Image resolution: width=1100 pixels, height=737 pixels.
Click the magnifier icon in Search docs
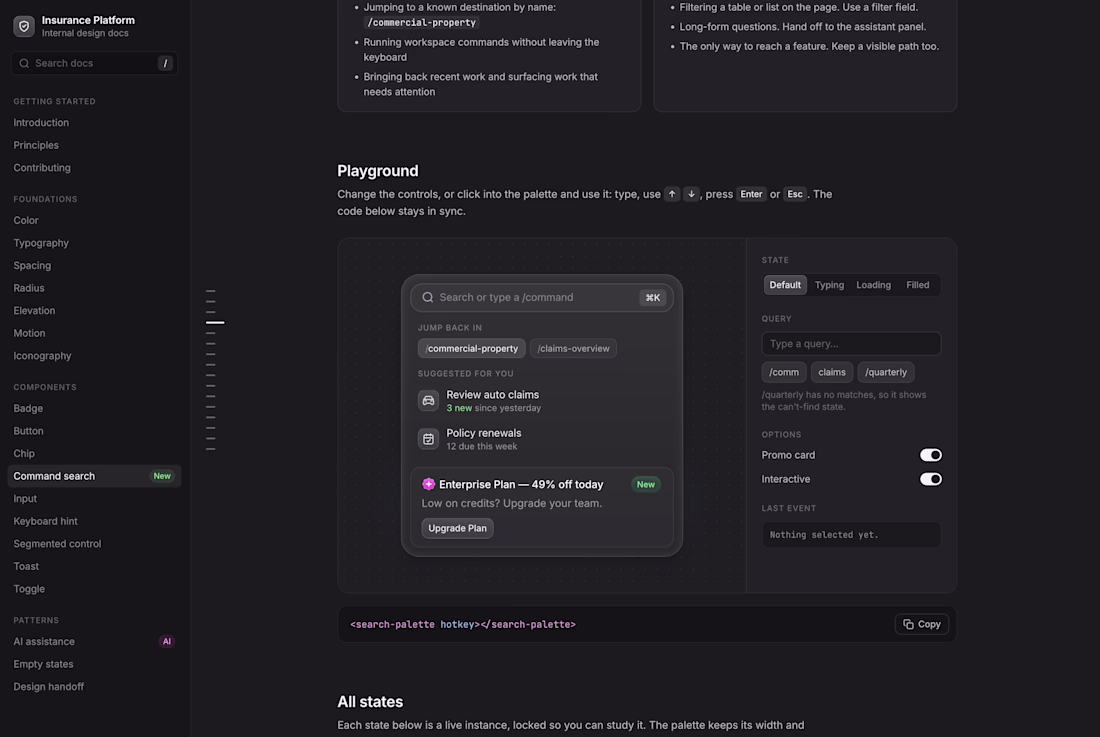[24, 63]
